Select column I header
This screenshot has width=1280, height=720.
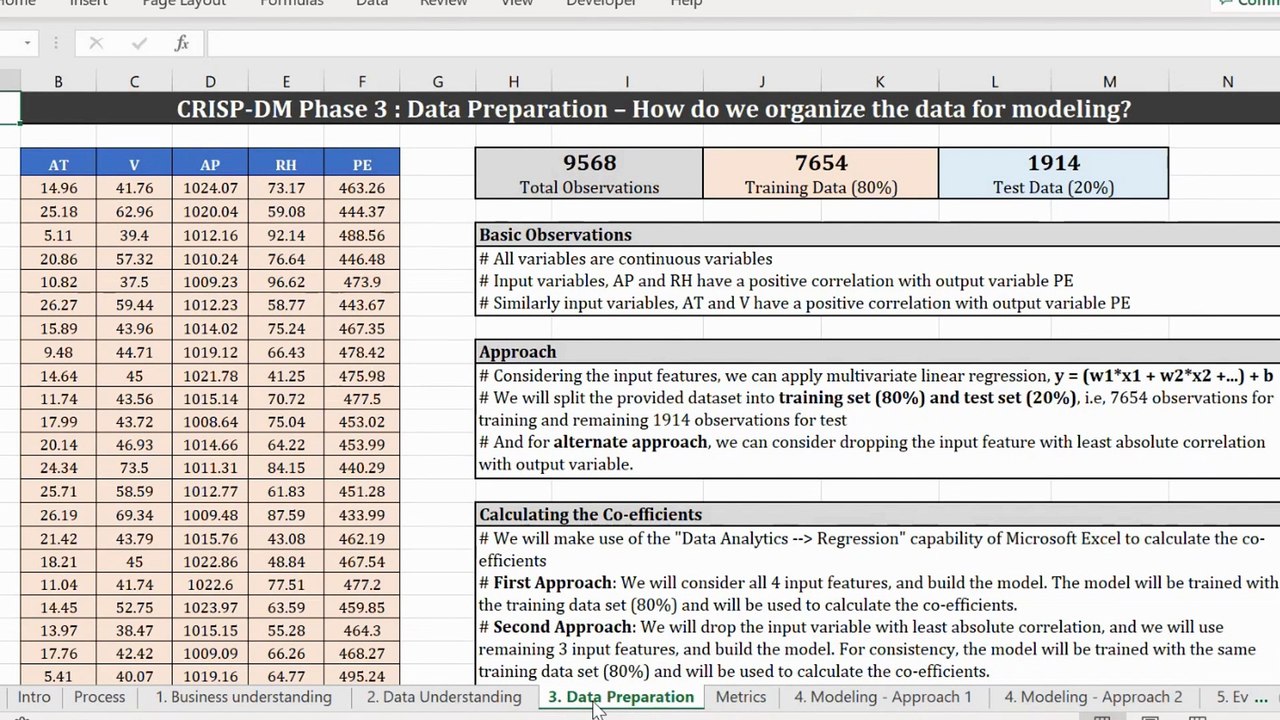(x=627, y=82)
